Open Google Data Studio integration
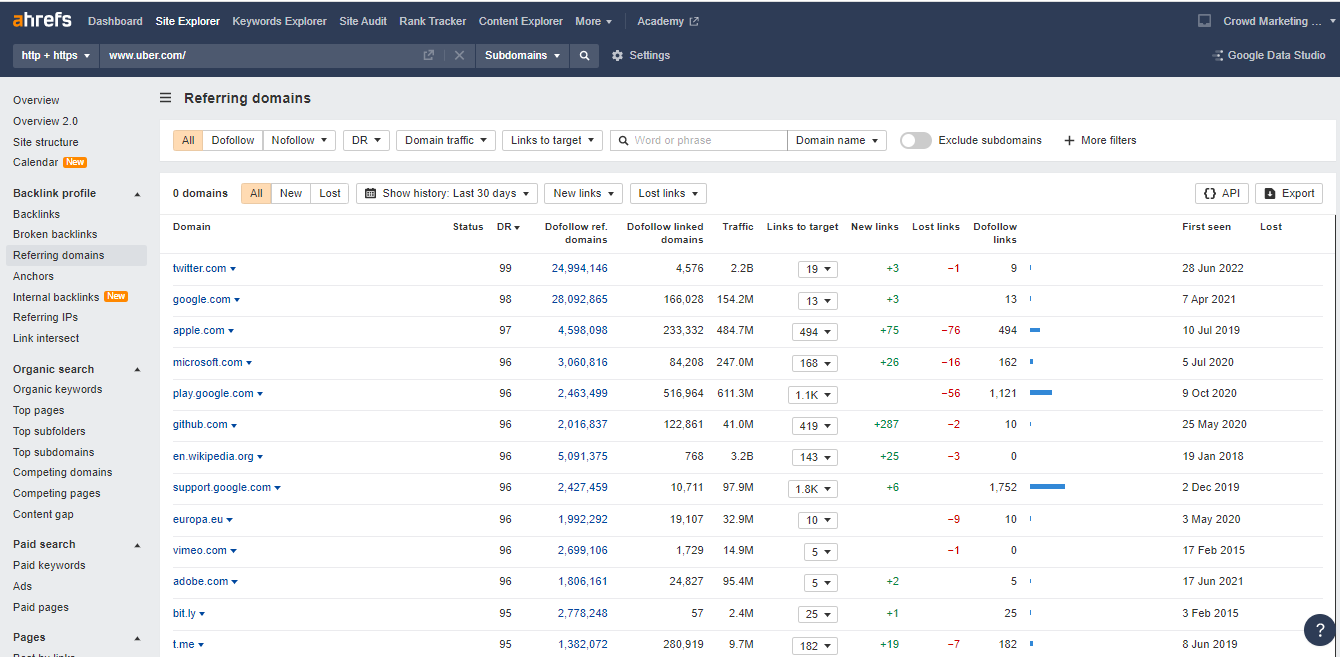This screenshot has height=657, width=1340. click(x=1268, y=55)
